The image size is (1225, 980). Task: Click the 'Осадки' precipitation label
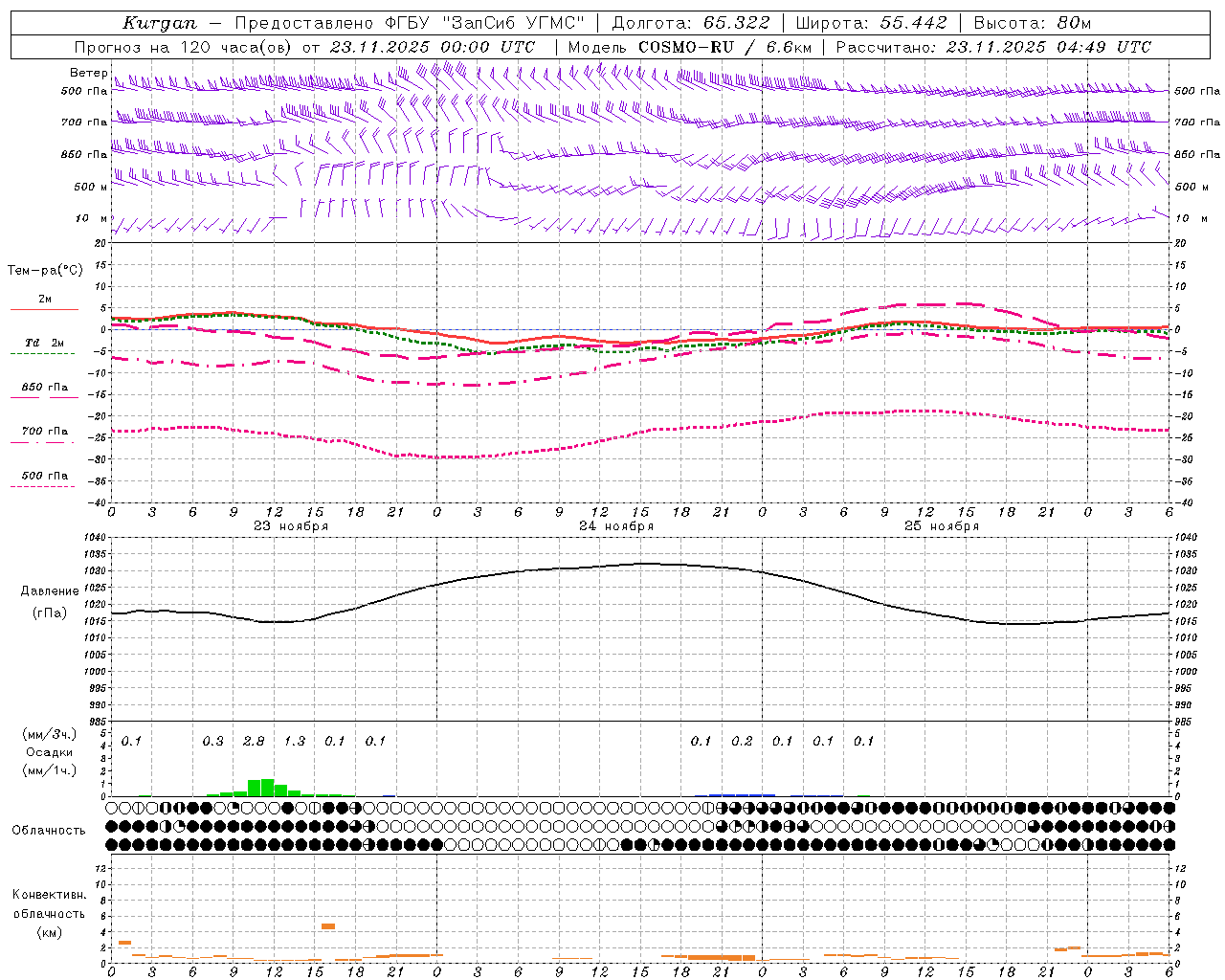click(50, 752)
